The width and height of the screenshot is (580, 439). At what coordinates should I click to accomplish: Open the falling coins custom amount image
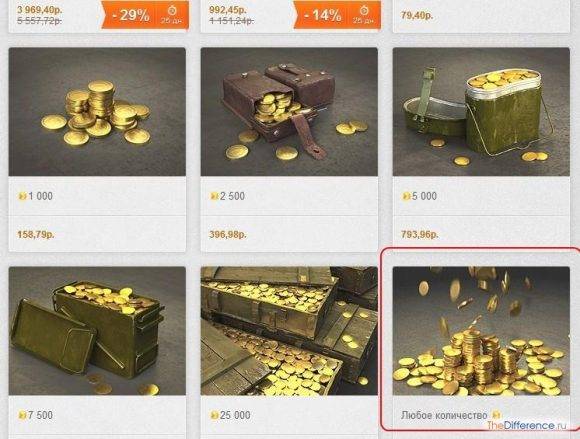coord(481,331)
